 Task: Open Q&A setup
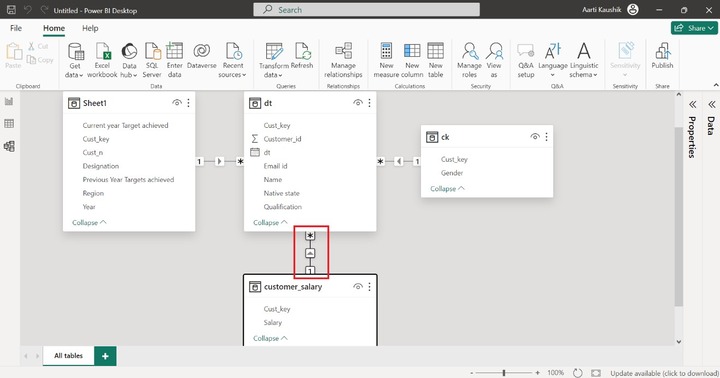click(526, 60)
